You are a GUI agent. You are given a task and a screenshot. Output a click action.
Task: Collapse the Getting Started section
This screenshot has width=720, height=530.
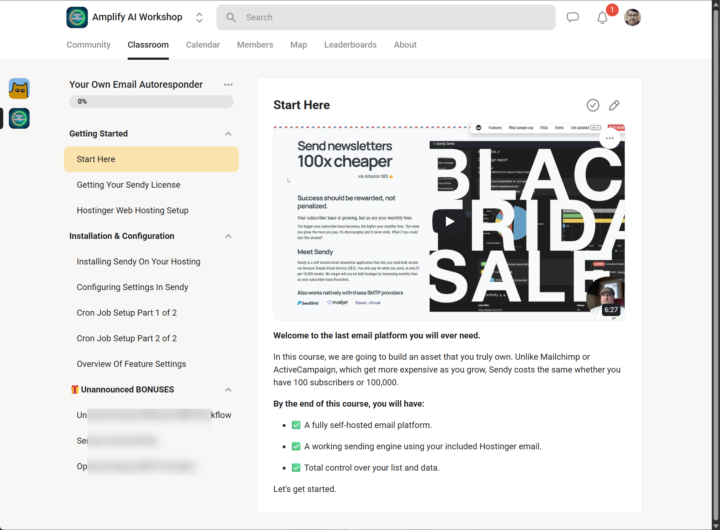(228, 134)
